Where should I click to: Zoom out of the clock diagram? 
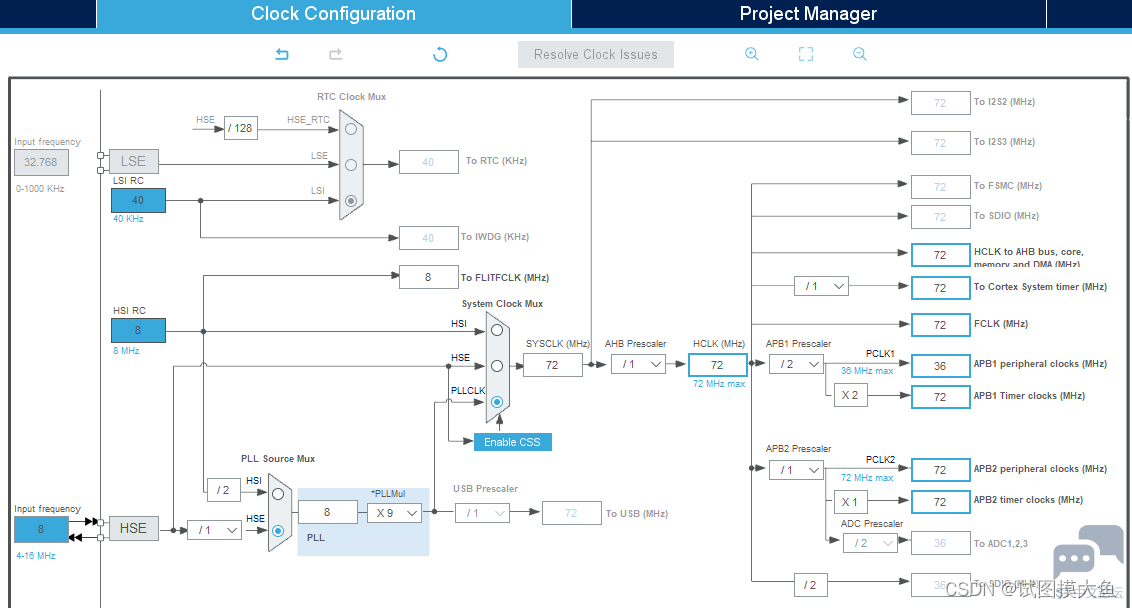coord(859,54)
